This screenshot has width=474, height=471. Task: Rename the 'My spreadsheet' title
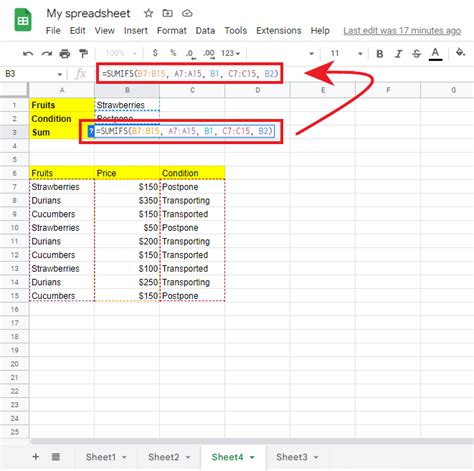[88, 13]
